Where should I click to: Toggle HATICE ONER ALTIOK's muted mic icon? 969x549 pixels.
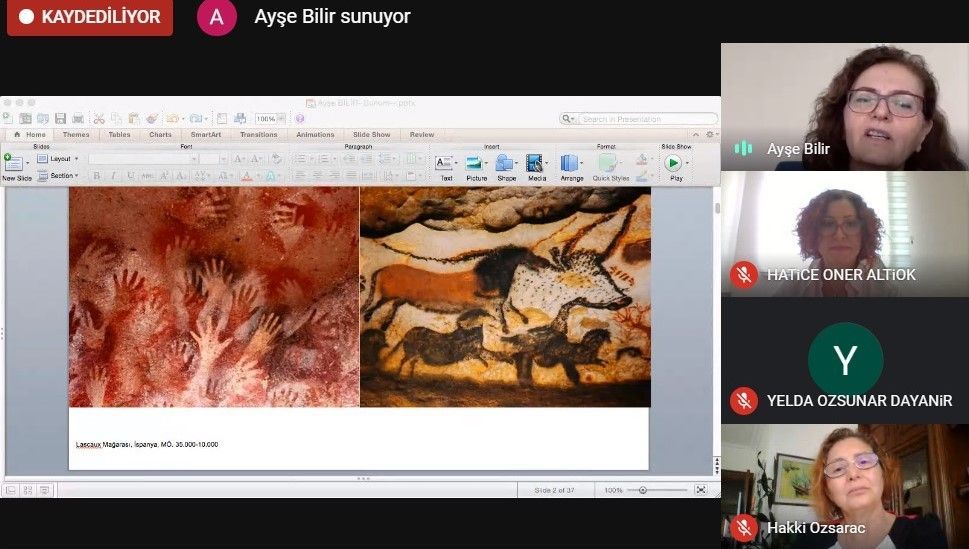tap(743, 274)
